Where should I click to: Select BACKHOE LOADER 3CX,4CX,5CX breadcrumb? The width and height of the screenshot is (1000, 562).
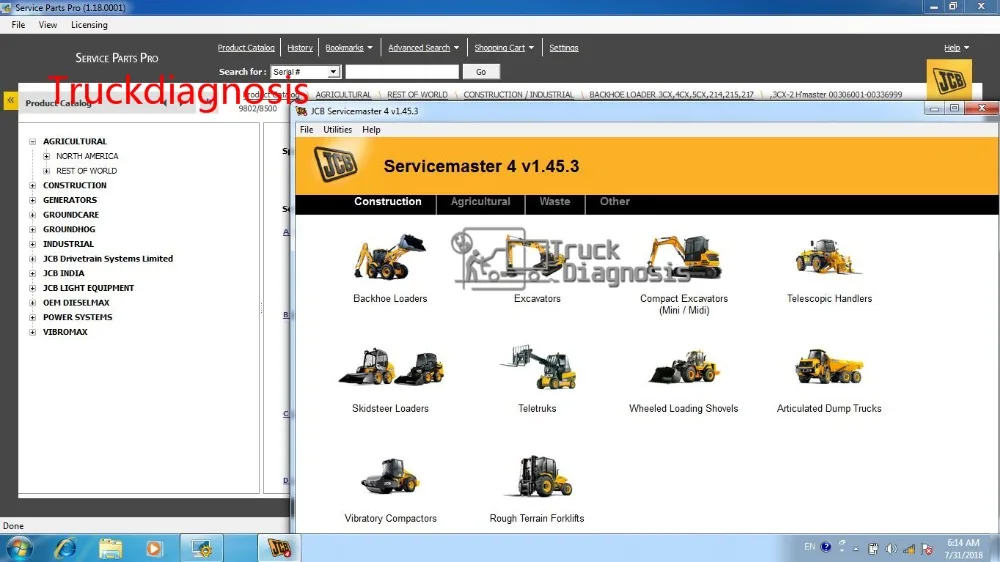click(x=671, y=94)
